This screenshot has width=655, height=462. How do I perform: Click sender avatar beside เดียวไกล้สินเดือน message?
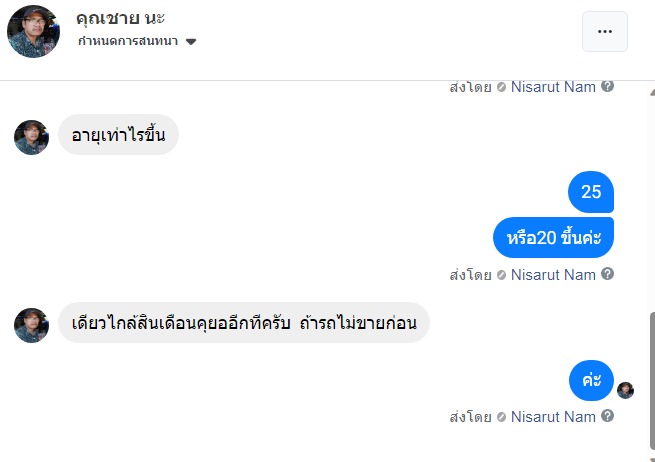click(x=31, y=325)
